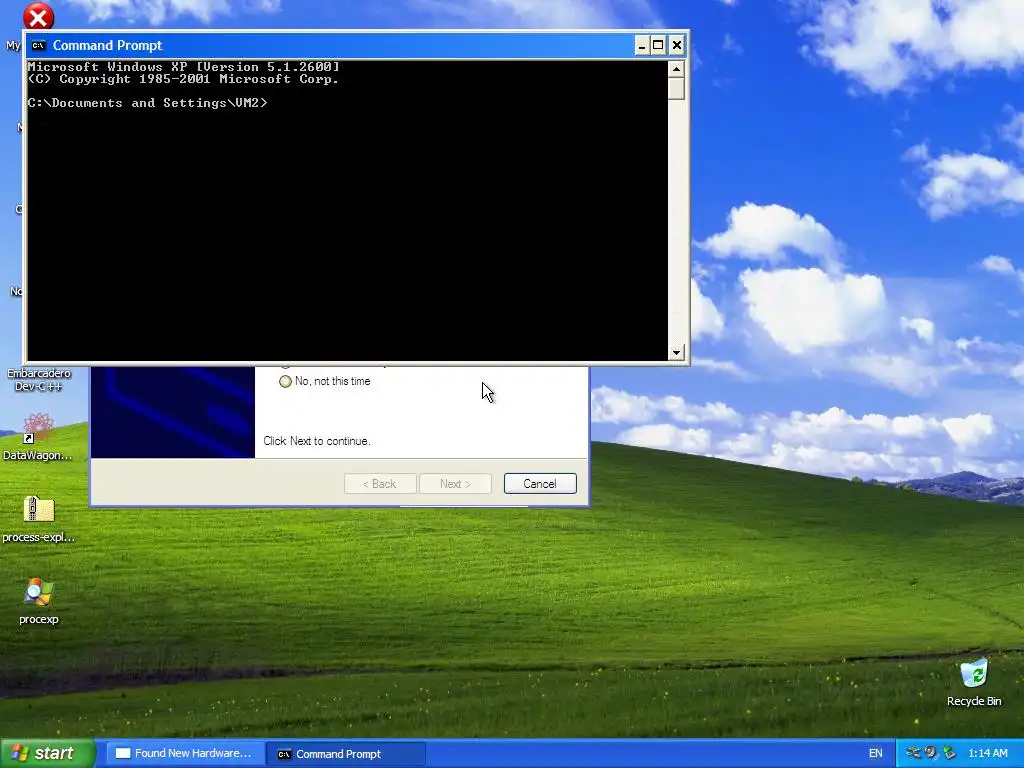Close the Command Prompt window
This screenshot has width=1024, height=768.
pyautogui.click(x=677, y=45)
